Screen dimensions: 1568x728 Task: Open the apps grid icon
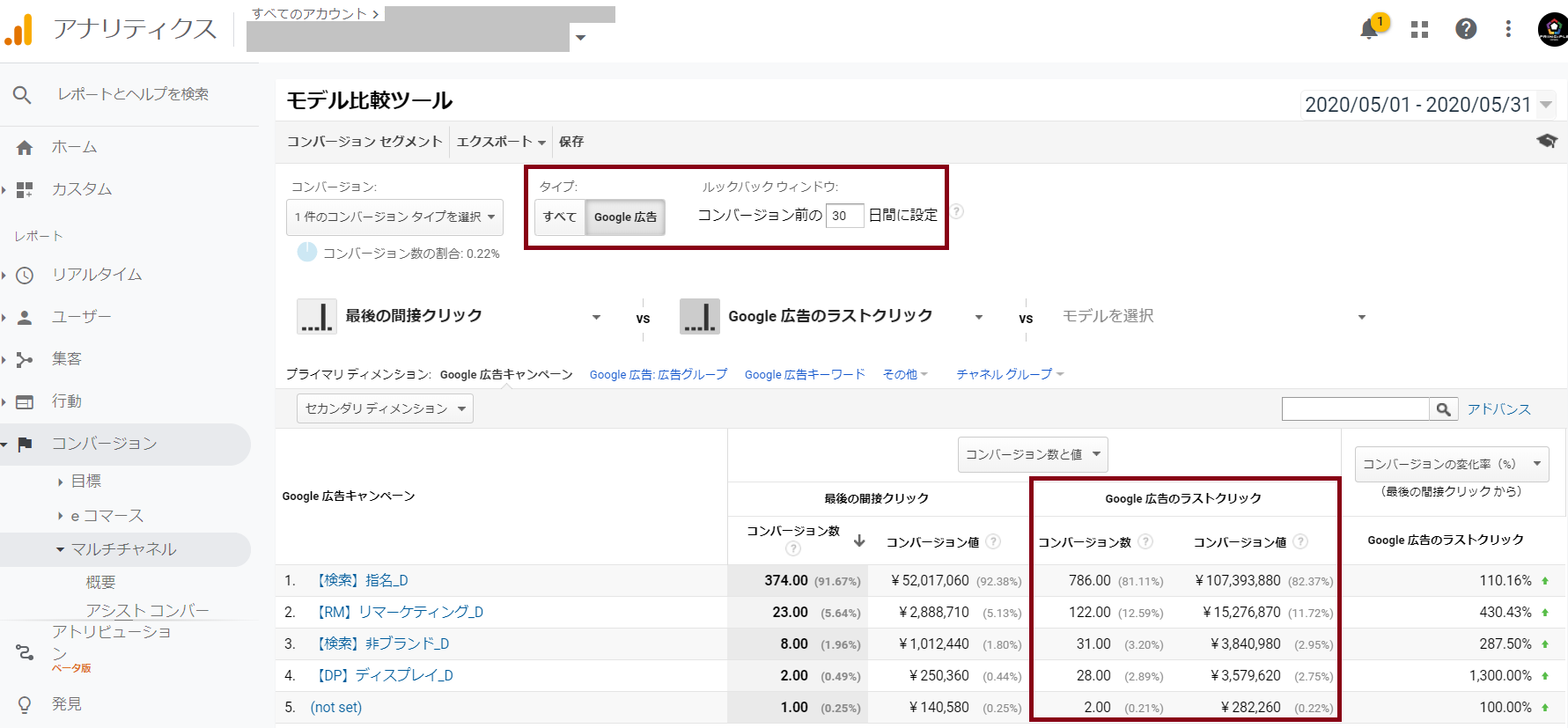[1419, 29]
